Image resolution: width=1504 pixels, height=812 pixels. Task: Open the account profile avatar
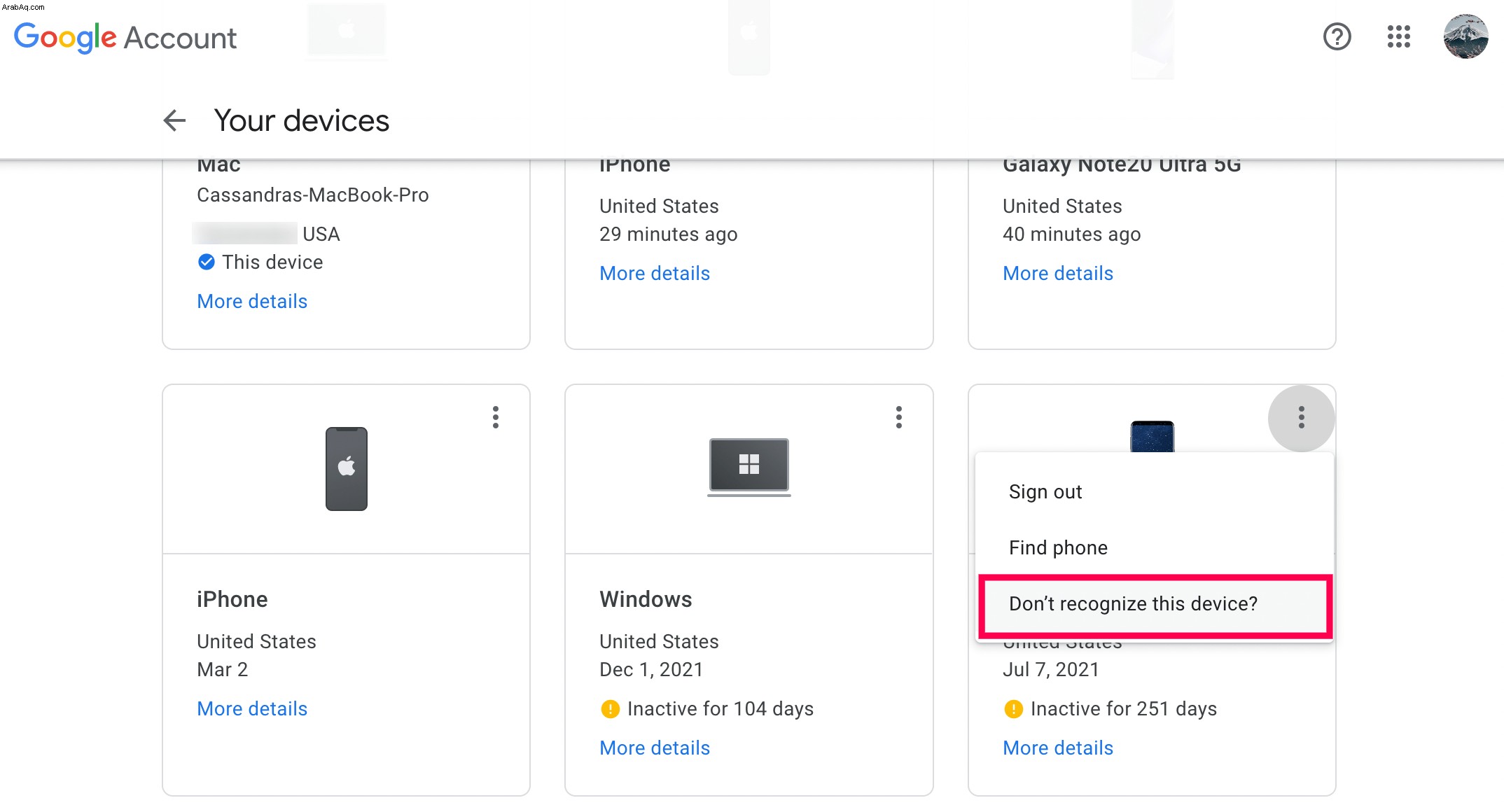point(1465,36)
